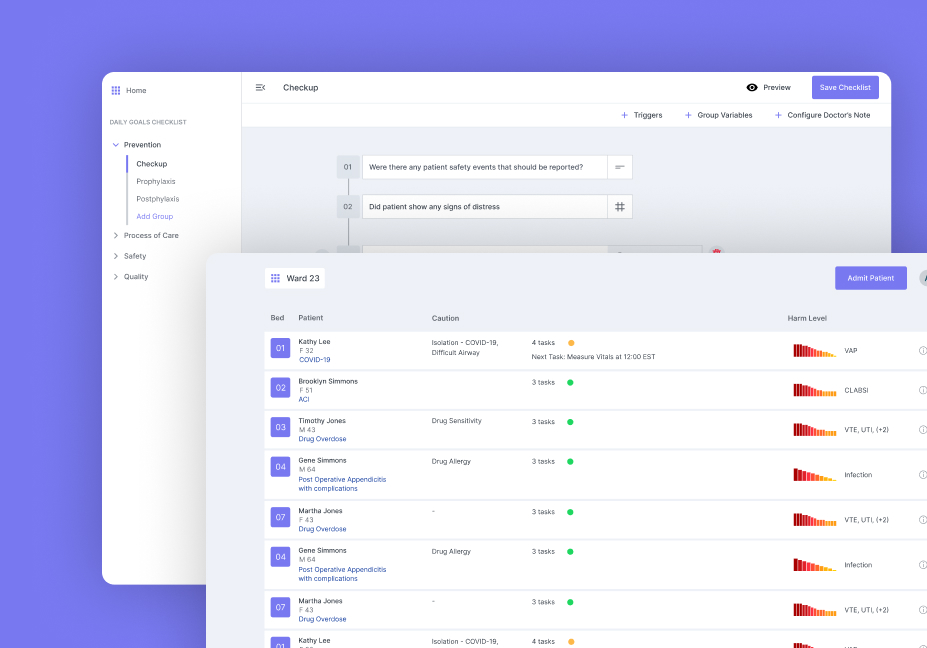Collapse sidebar using the menu icon beside Checkup
Viewport: 927px width, 648px height.
tap(260, 88)
